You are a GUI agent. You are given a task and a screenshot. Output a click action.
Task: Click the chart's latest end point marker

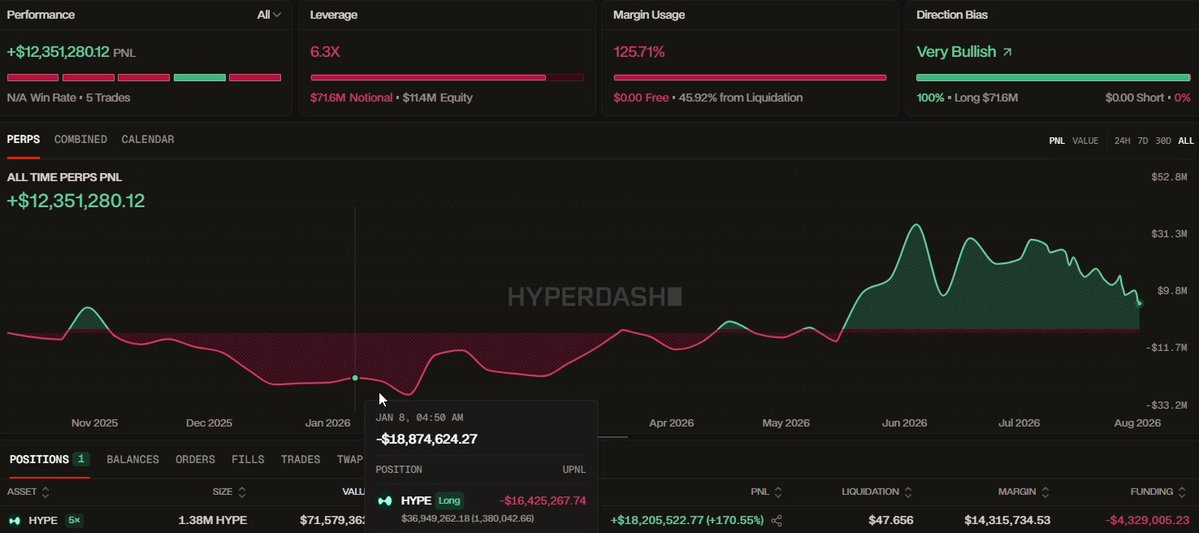click(x=1139, y=304)
